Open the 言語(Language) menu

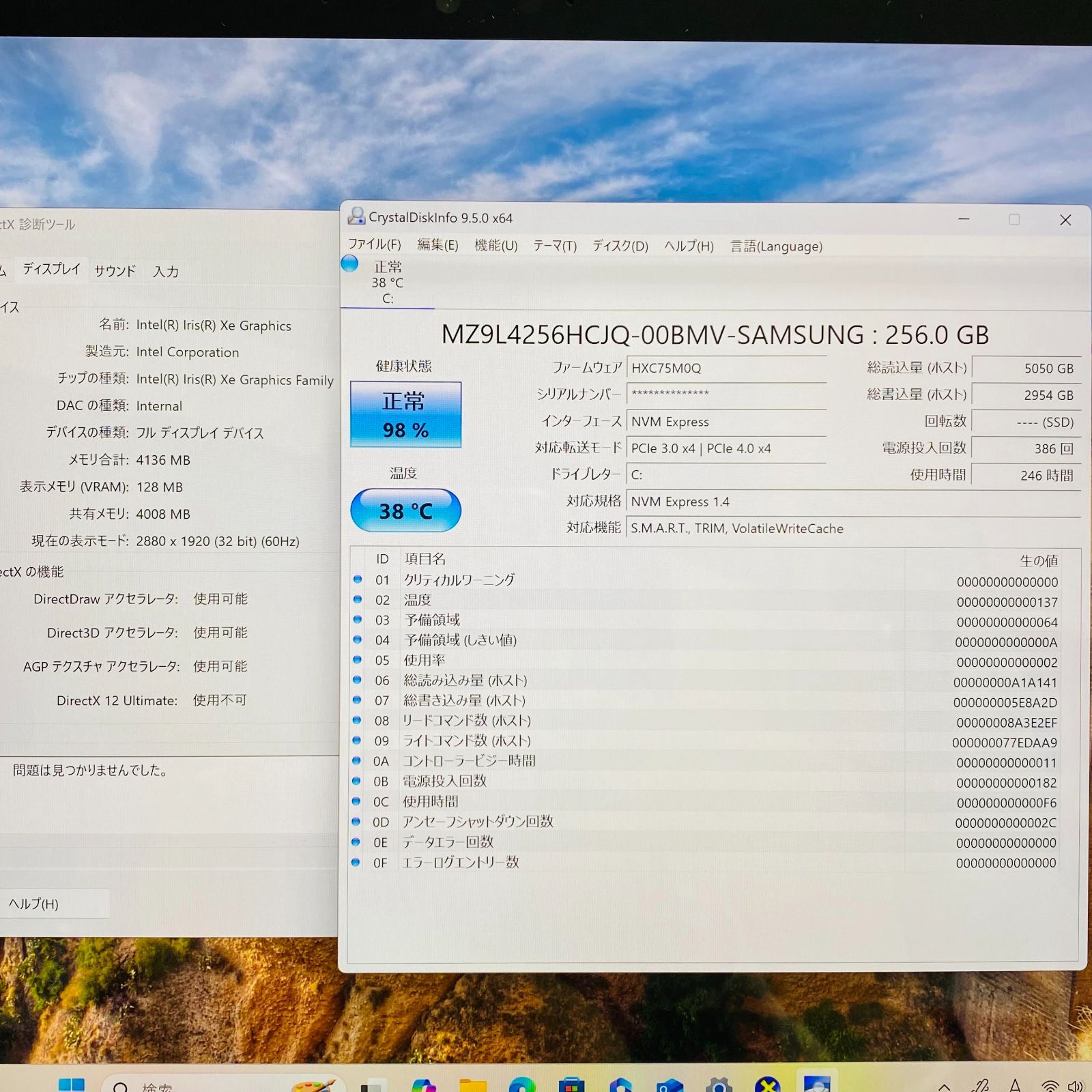tap(776, 246)
